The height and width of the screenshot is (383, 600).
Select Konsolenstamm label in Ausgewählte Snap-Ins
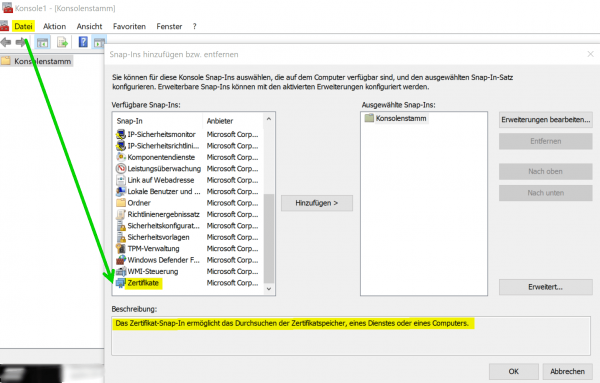401,118
